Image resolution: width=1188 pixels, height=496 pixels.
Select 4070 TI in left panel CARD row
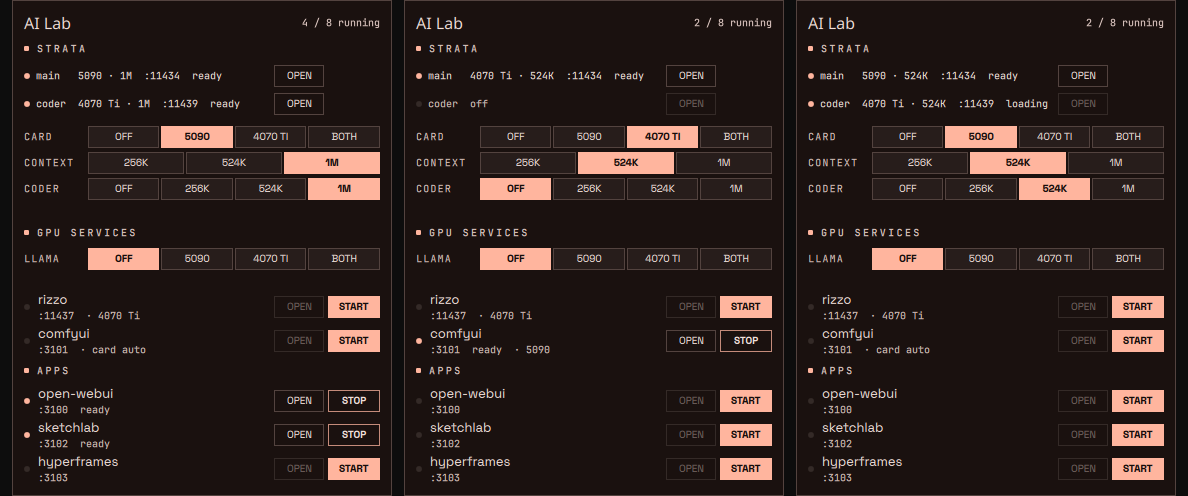click(270, 137)
